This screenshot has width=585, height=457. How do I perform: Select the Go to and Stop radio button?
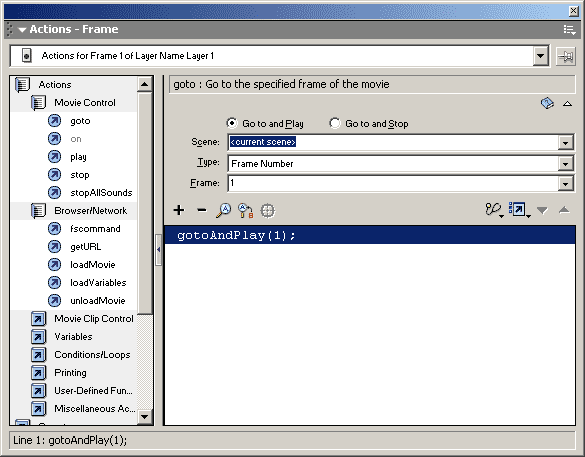pyautogui.click(x=335, y=123)
